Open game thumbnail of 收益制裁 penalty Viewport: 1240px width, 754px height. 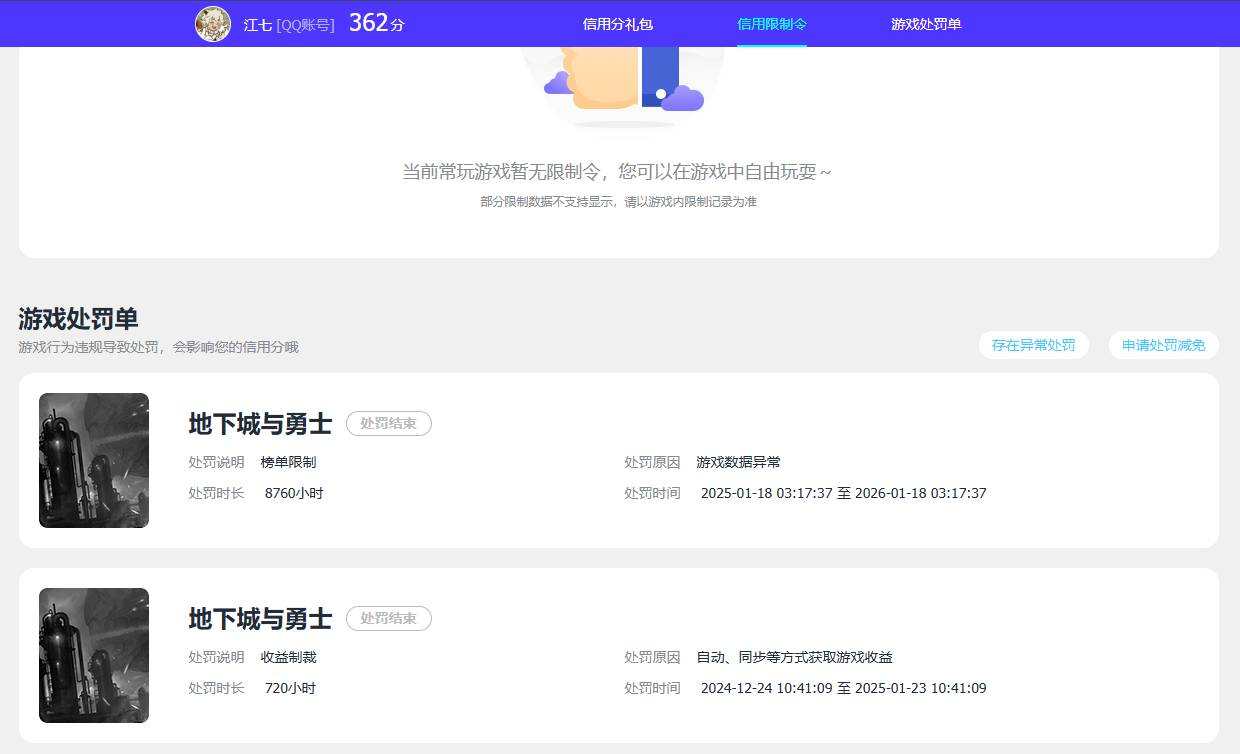[94, 655]
